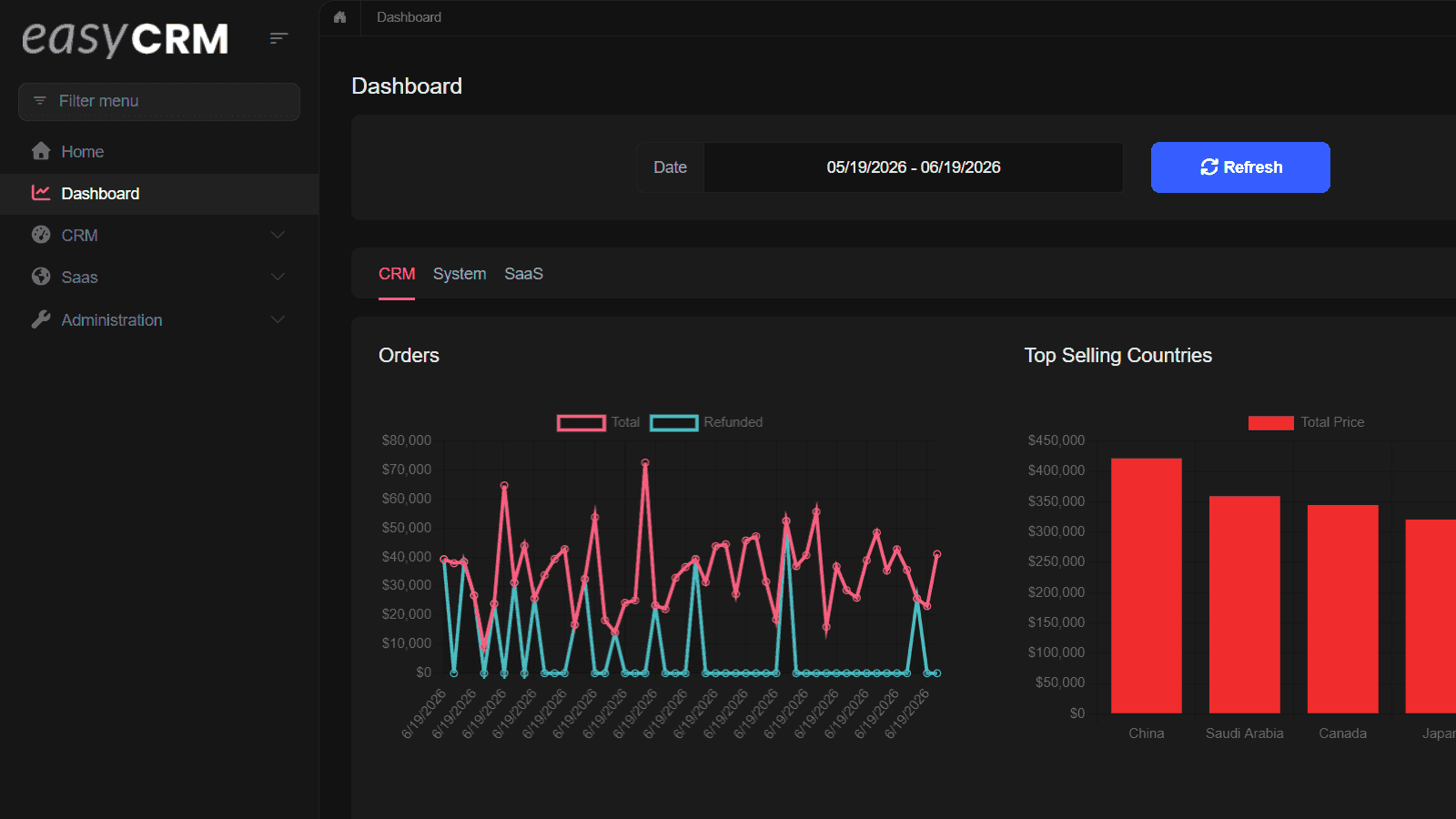
Task: Click the Refresh button
Action: click(1240, 167)
